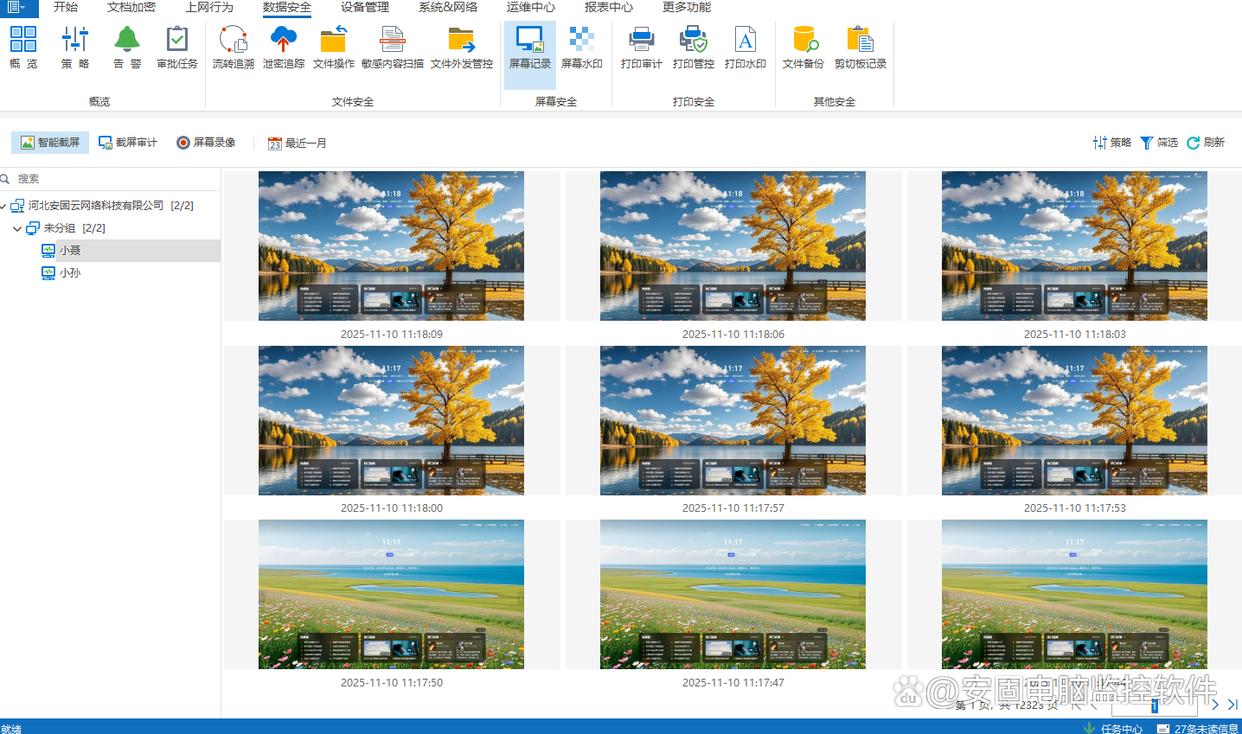Switch to 截屏审计 view
Viewport: 1242px width, 734px height.
(x=128, y=143)
